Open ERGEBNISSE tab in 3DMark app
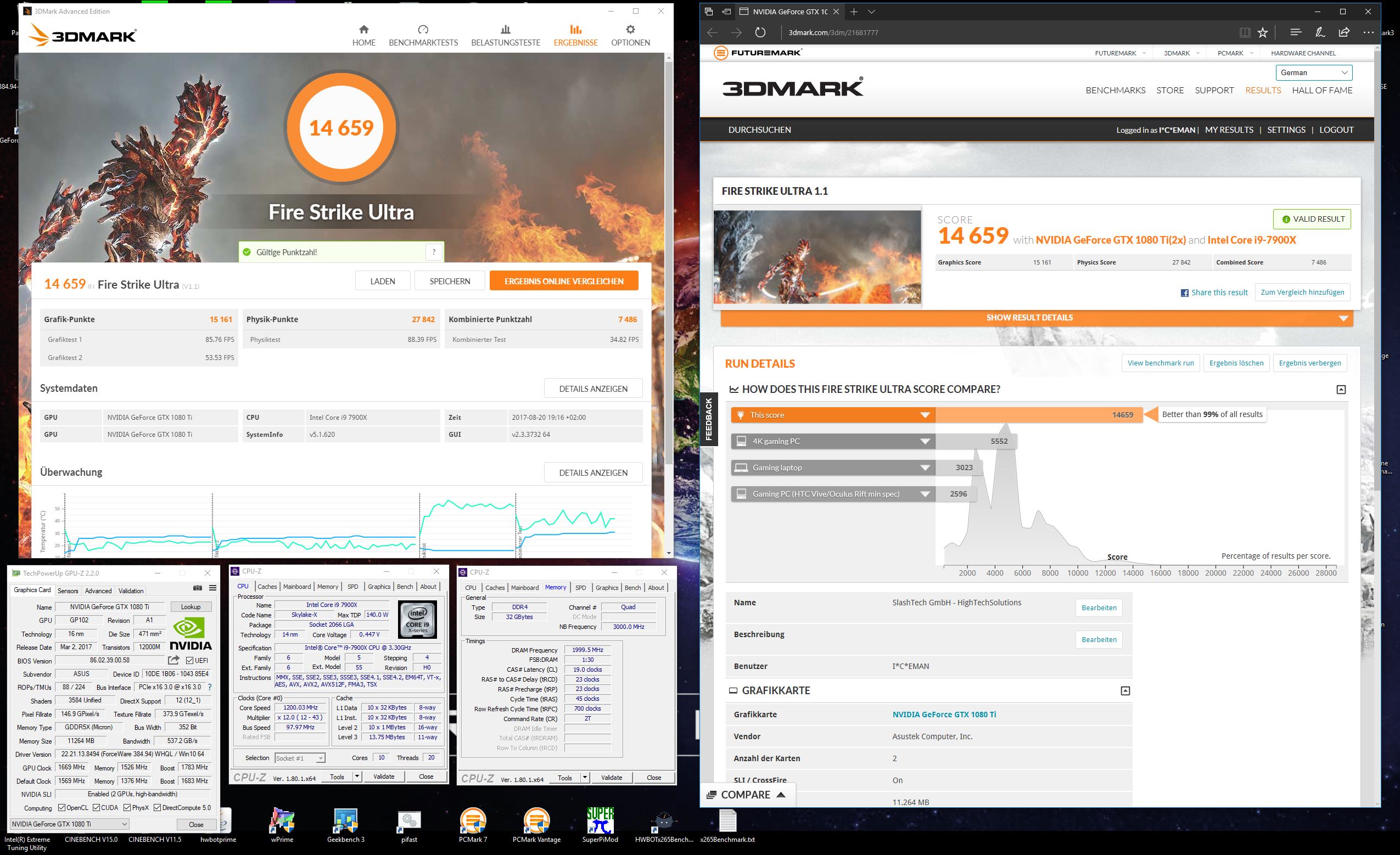Screen dimensions: 1400x855 (575, 35)
